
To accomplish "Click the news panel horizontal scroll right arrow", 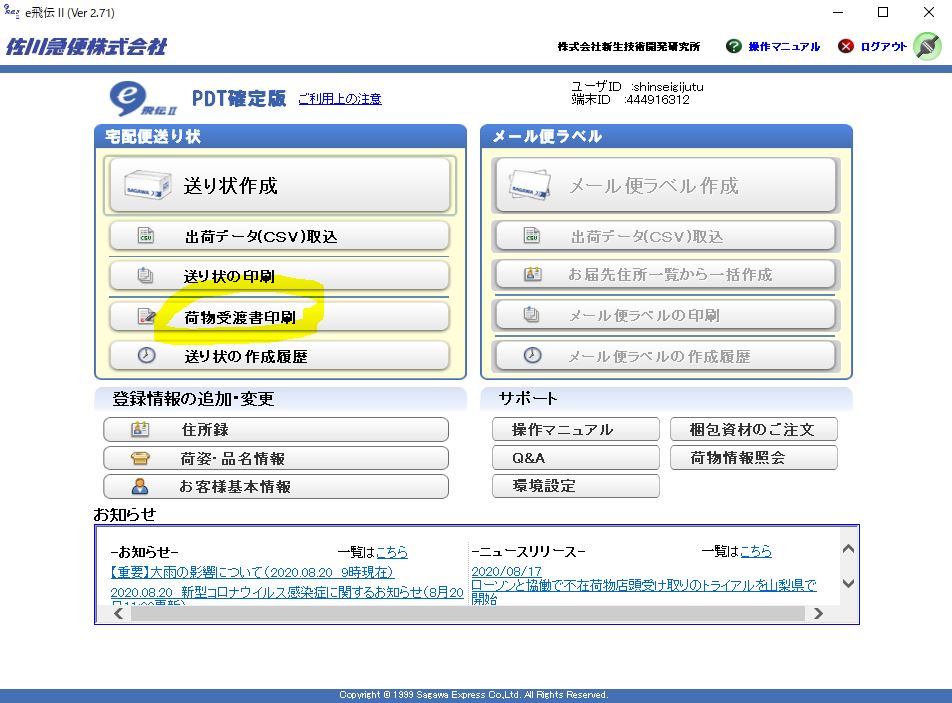I will [818, 613].
